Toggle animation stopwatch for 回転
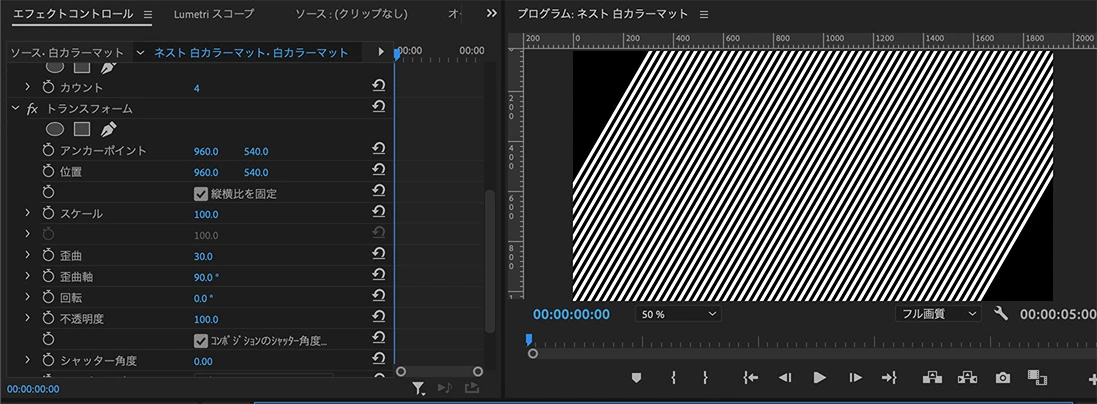Screen dimensions: 1097x404 coord(48,298)
